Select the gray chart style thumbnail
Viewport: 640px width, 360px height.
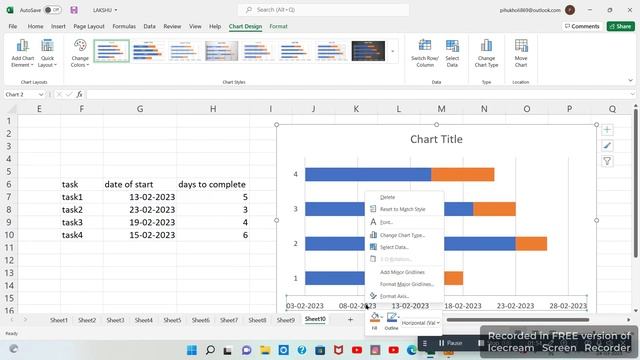[x=222, y=51]
